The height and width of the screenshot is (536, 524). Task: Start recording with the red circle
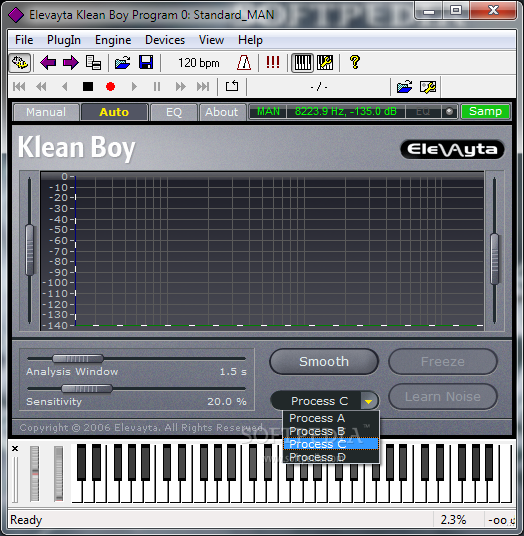click(110, 86)
